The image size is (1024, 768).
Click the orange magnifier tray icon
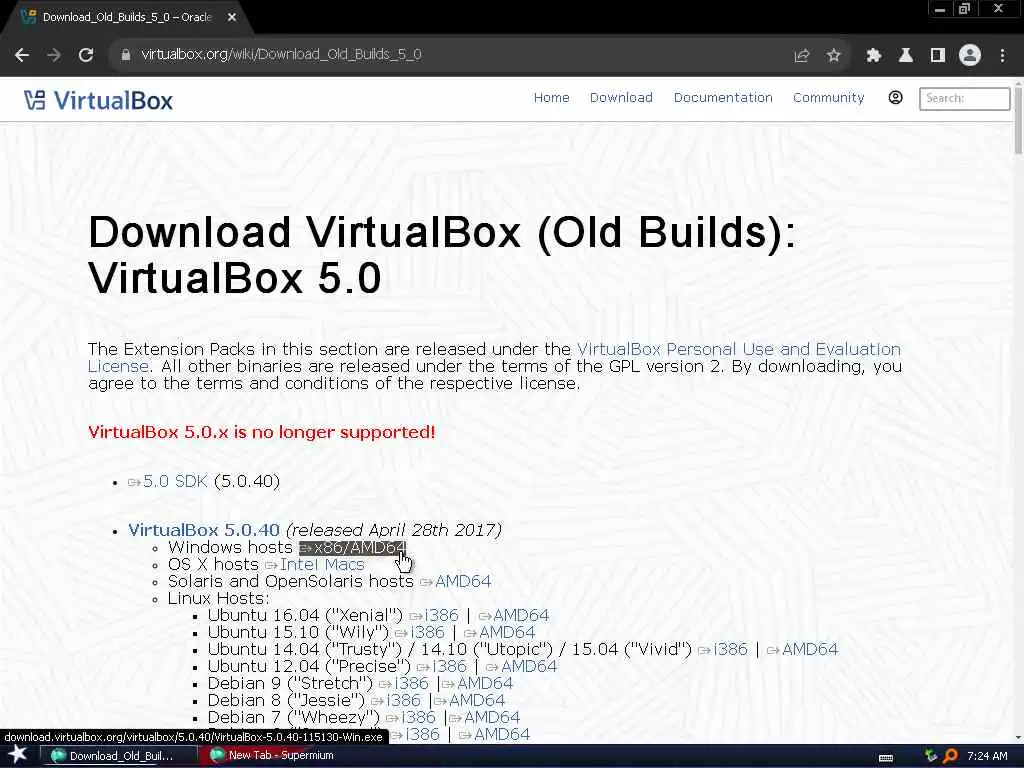pyautogui.click(x=950, y=756)
